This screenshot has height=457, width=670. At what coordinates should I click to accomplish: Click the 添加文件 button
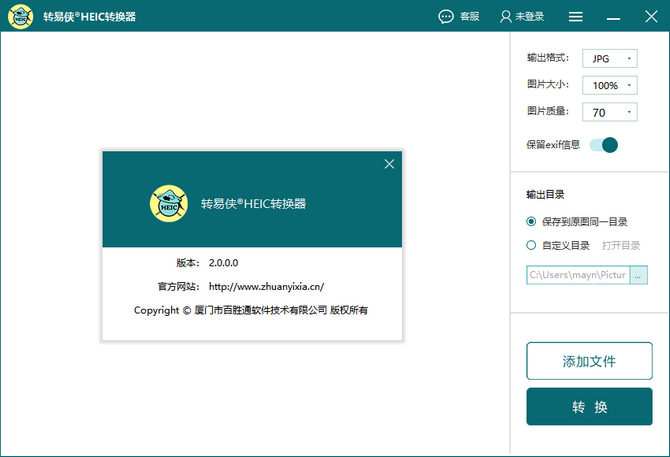pos(589,361)
